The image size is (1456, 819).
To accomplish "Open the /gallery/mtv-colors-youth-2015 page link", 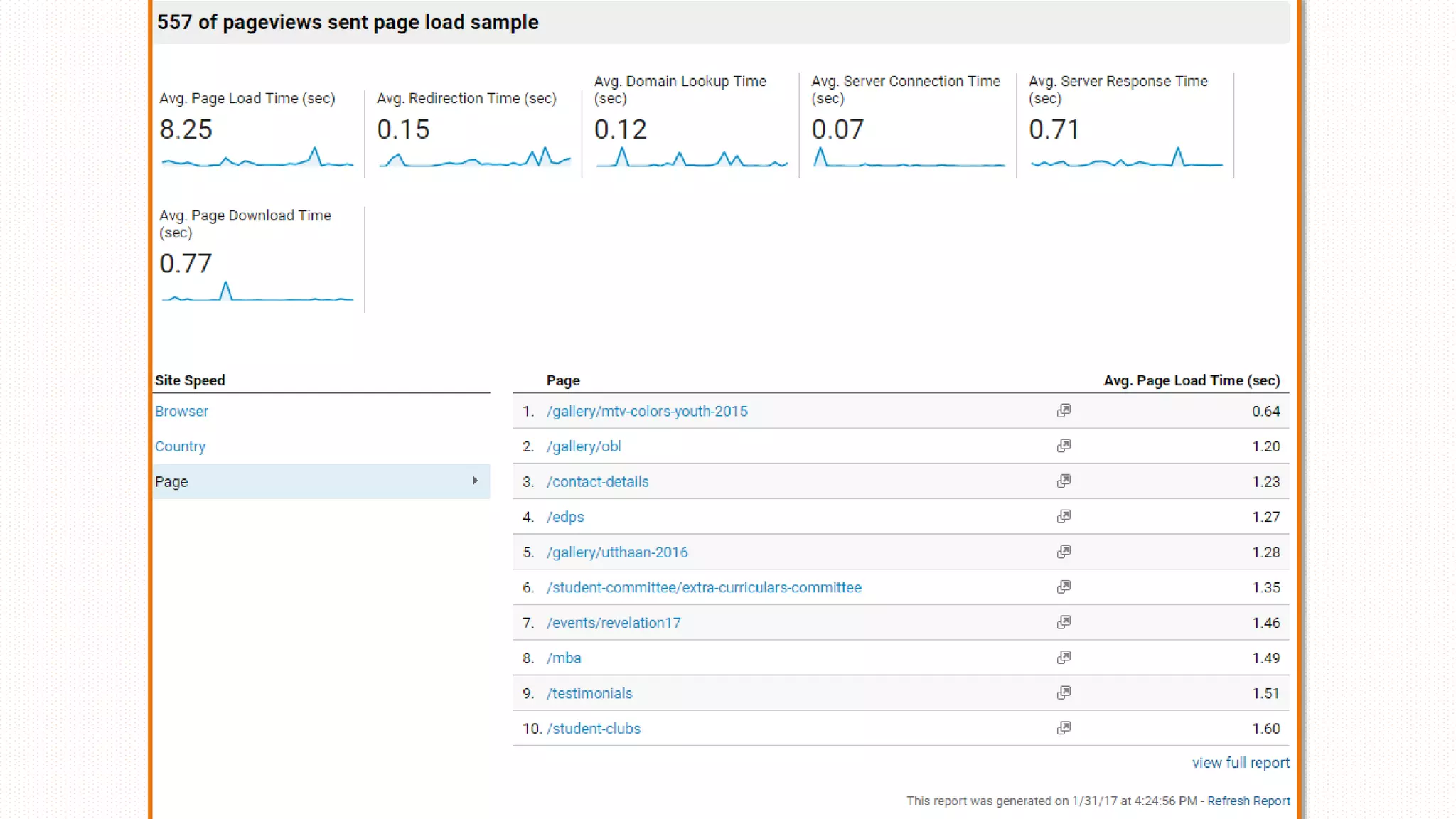I will click(647, 411).
